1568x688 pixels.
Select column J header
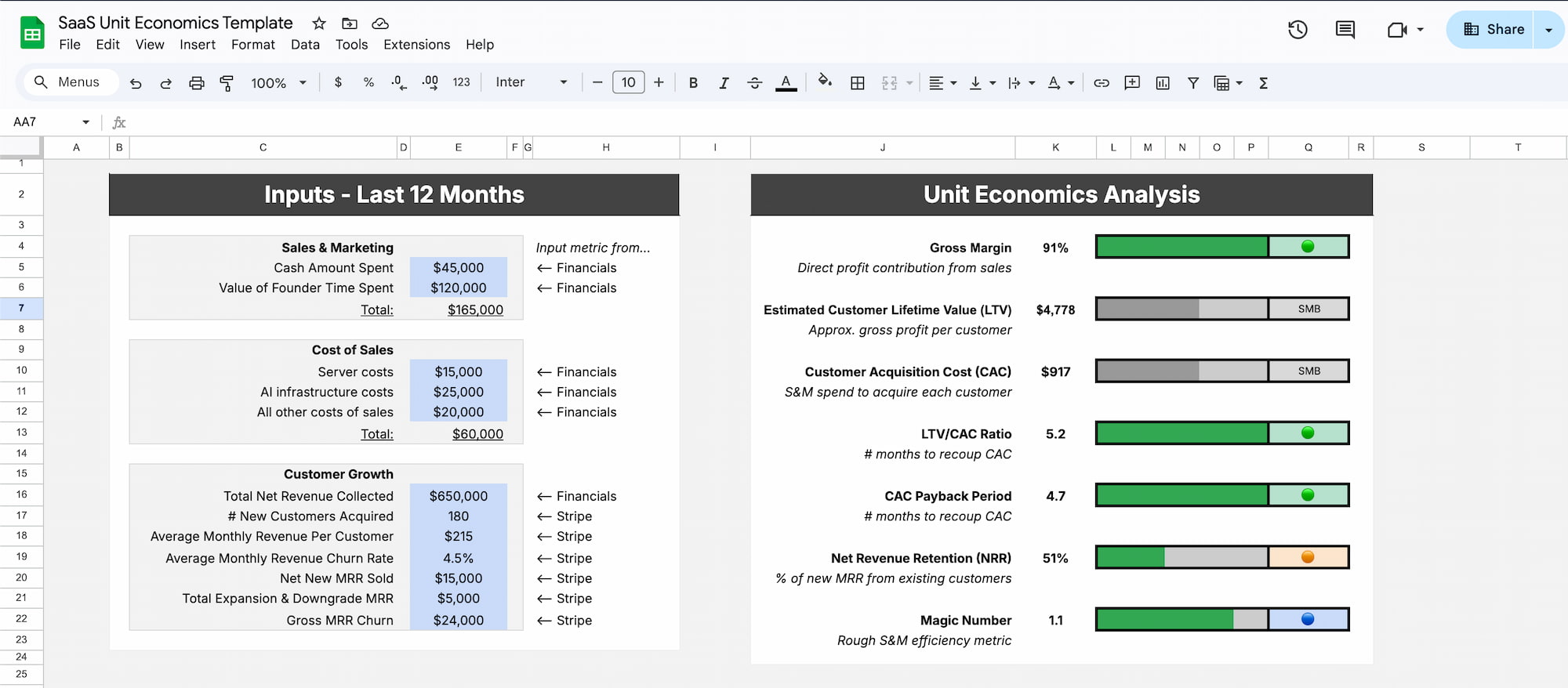pyautogui.click(x=883, y=147)
